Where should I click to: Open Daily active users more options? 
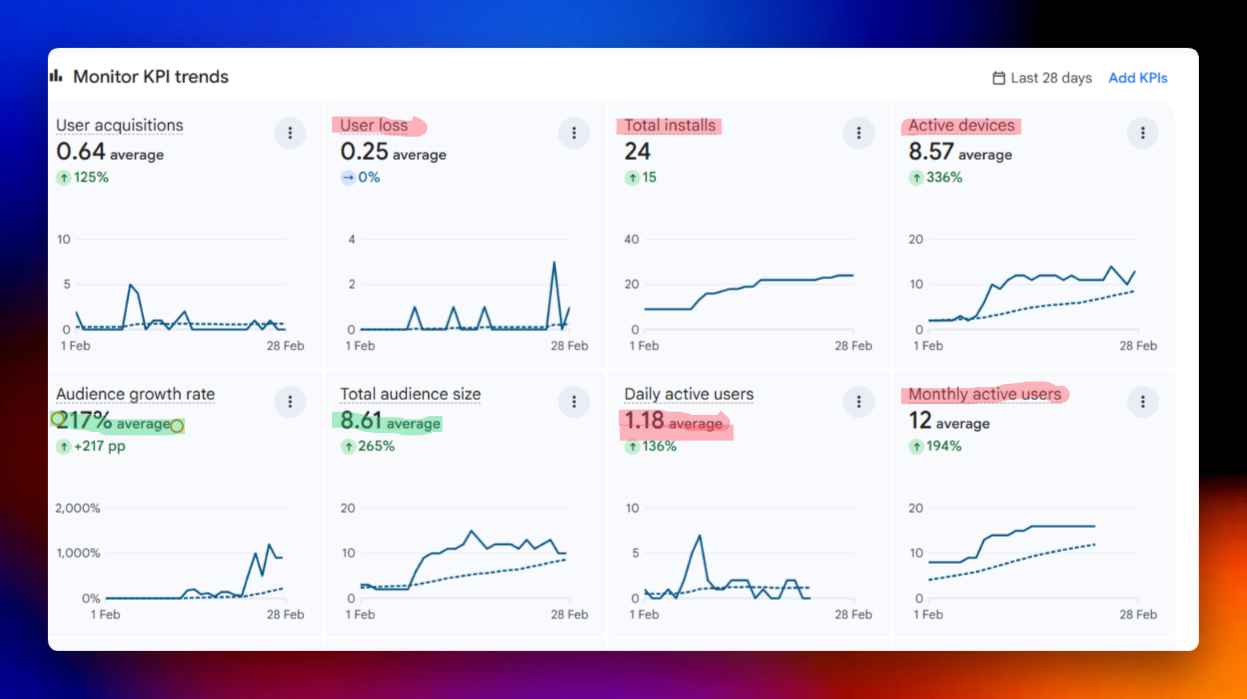[858, 402]
